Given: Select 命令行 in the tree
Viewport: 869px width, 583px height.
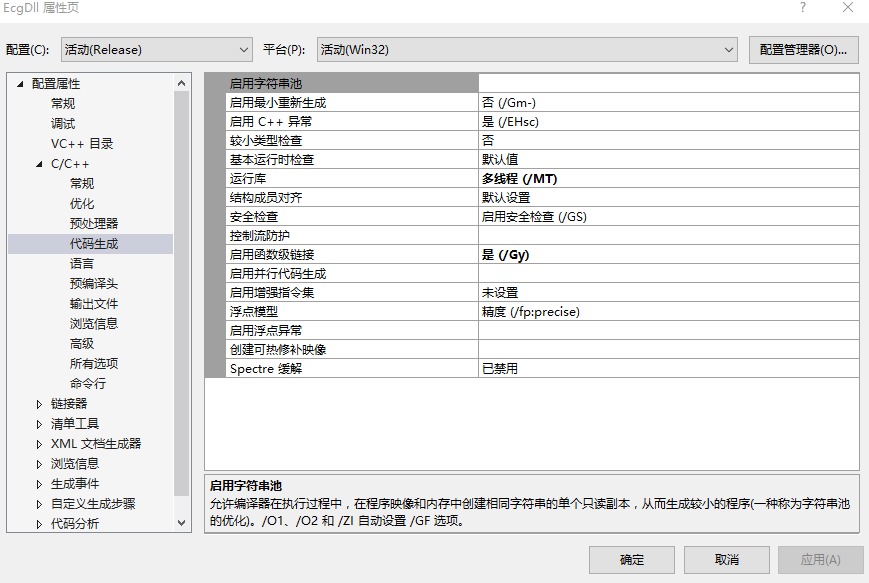Looking at the screenshot, I should (x=88, y=383).
